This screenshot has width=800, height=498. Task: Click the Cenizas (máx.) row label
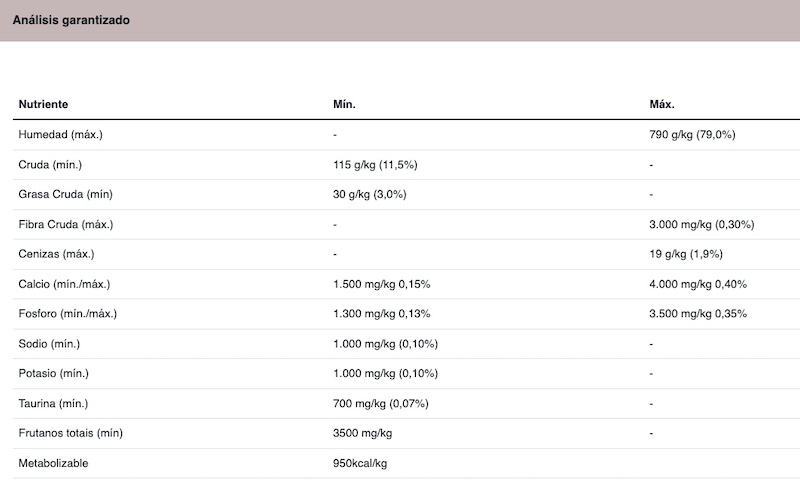coord(56,254)
